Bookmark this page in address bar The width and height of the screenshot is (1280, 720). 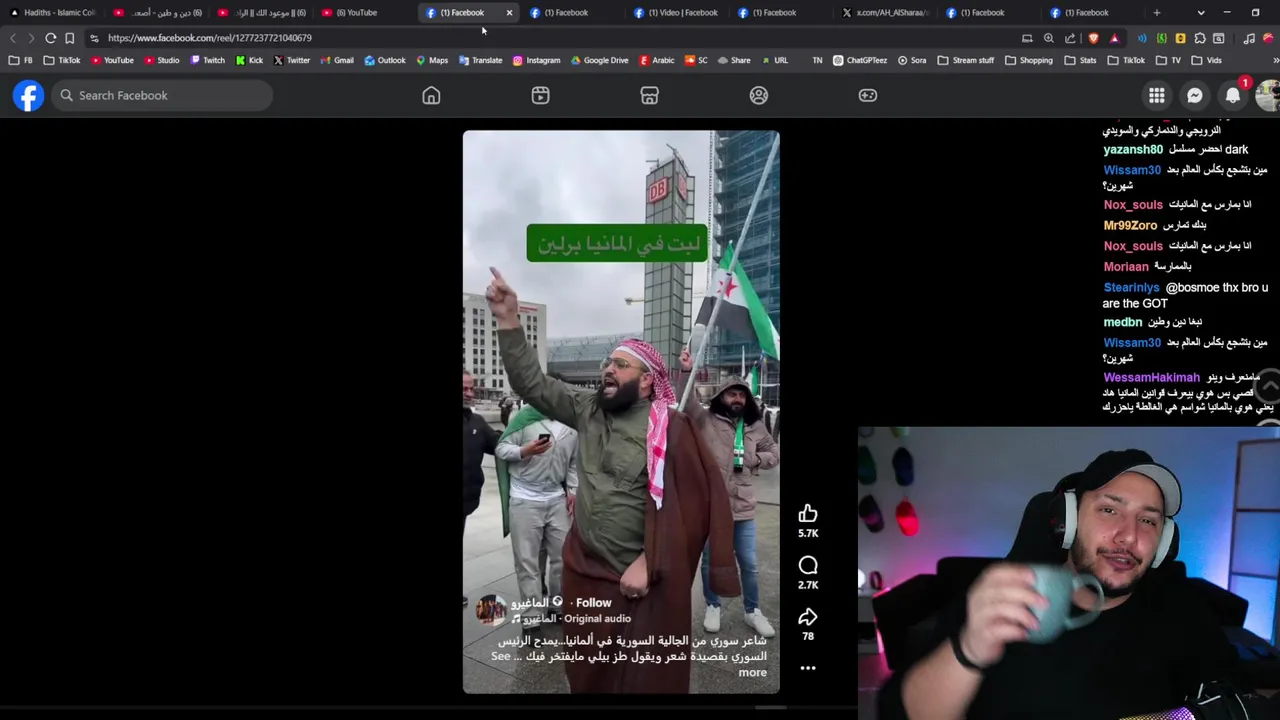tap(69, 38)
